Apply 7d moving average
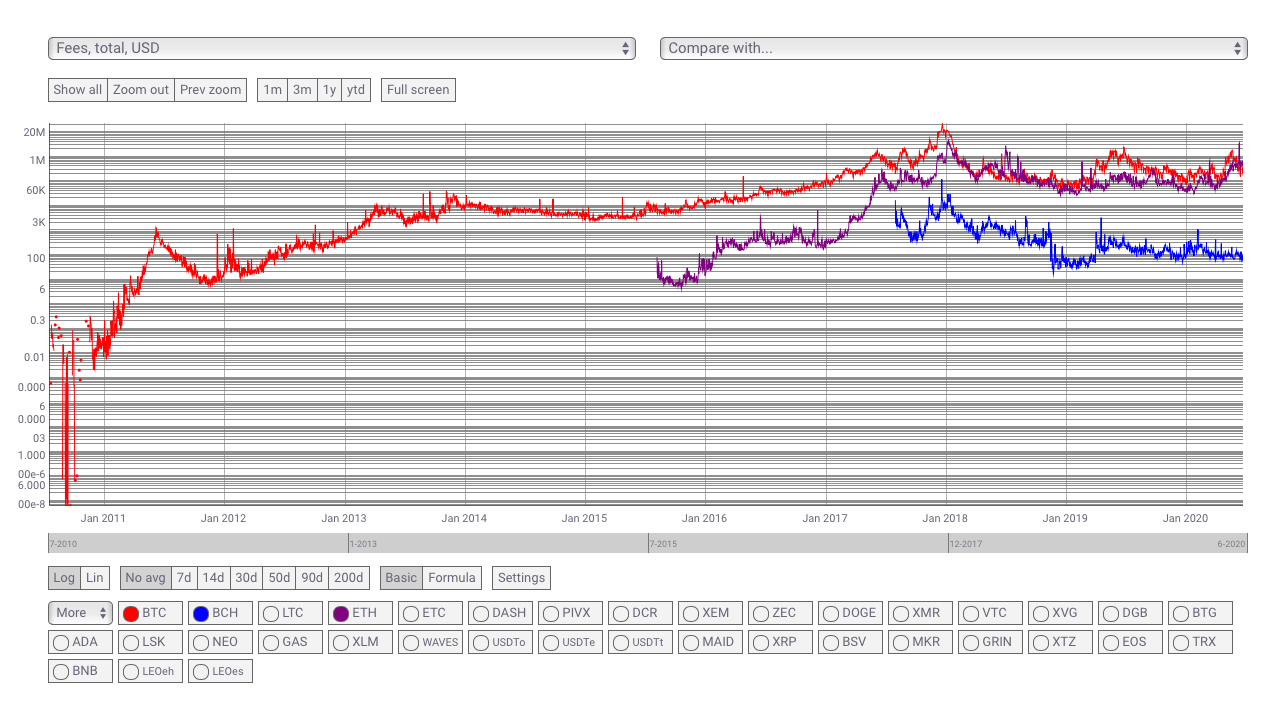The height and width of the screenshot is (720, 1280). point(184,578)
